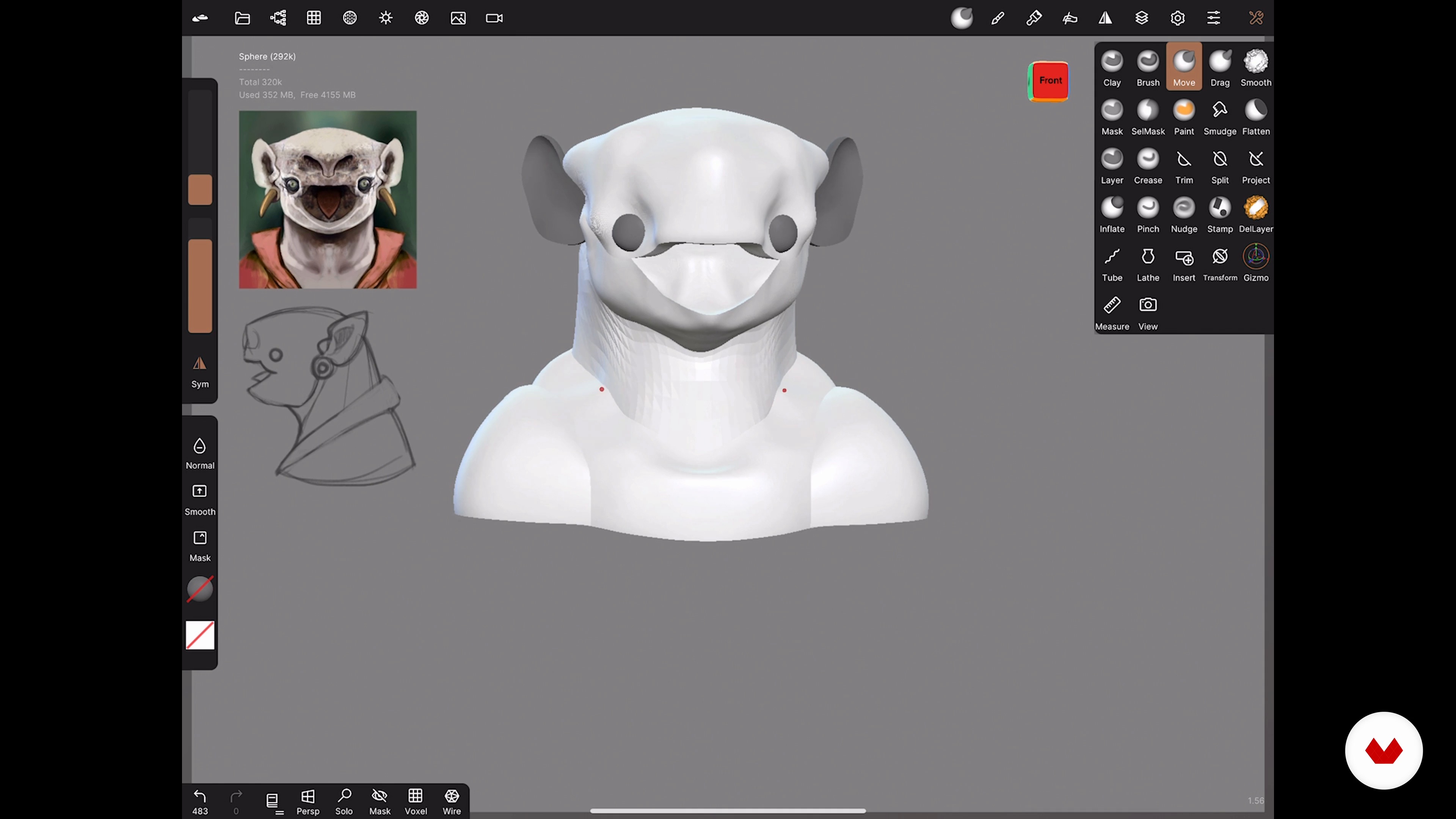The height and width of the screenshot is (819, 1456).
Task: Select the Mask tool in tool palette
Action: tap(1112, 117)
